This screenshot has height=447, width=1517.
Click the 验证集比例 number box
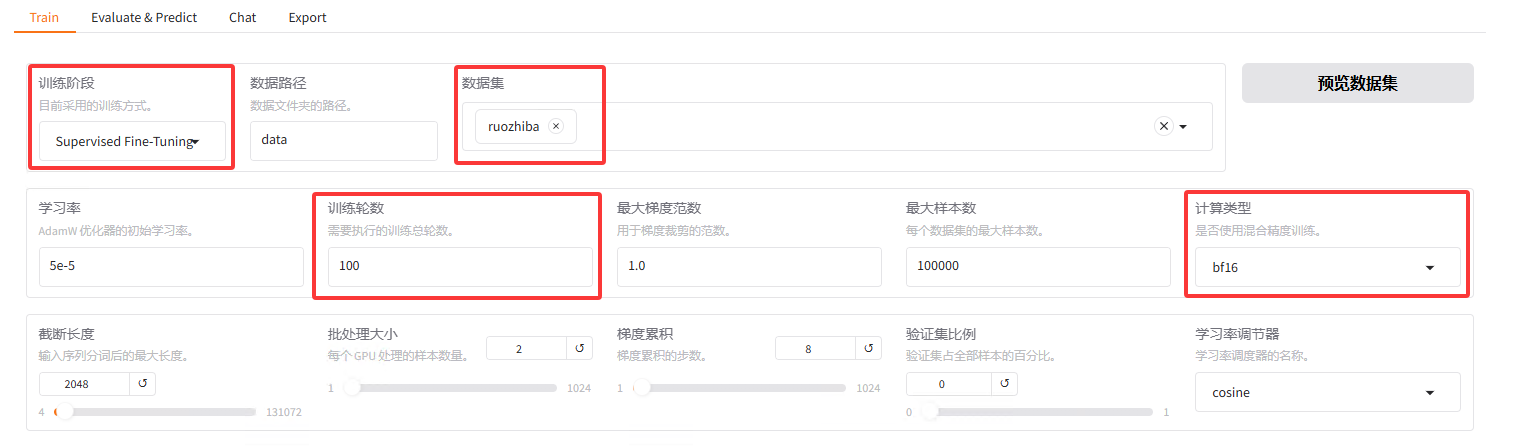coord(948,384)
